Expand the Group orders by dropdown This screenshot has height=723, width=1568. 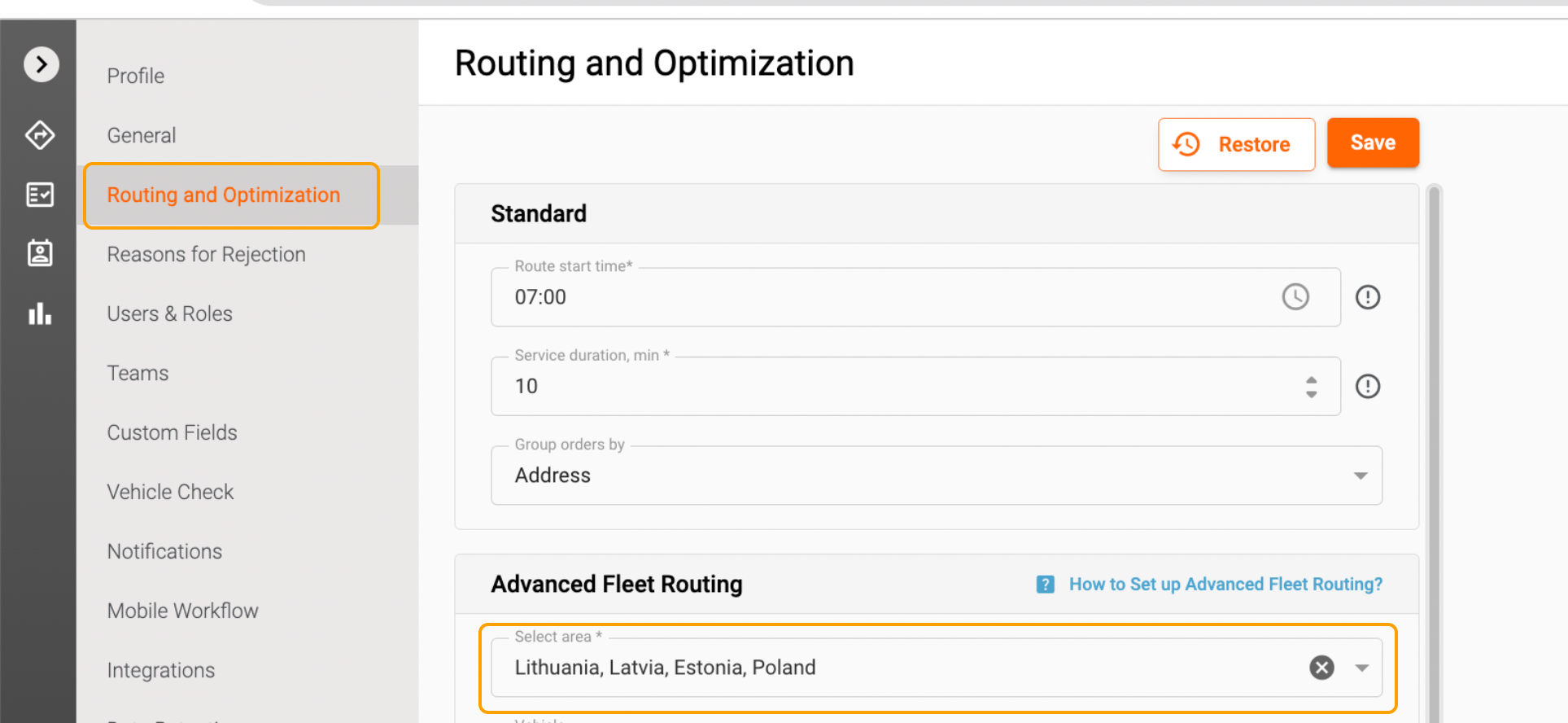[x=1361, y=475]
